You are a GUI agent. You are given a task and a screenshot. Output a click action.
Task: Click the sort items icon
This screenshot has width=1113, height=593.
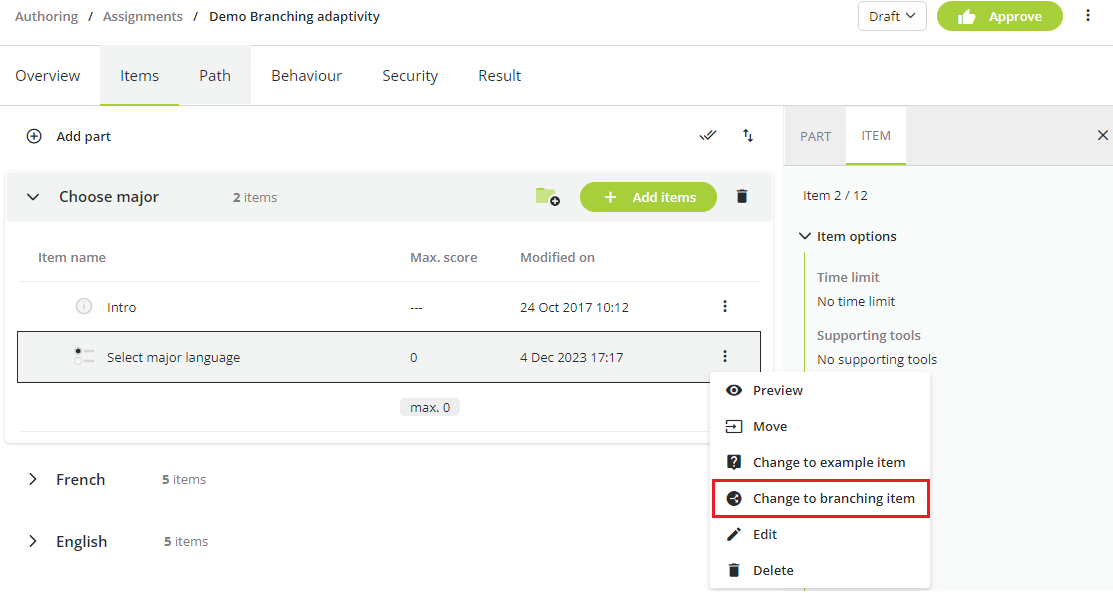point(747,135)
